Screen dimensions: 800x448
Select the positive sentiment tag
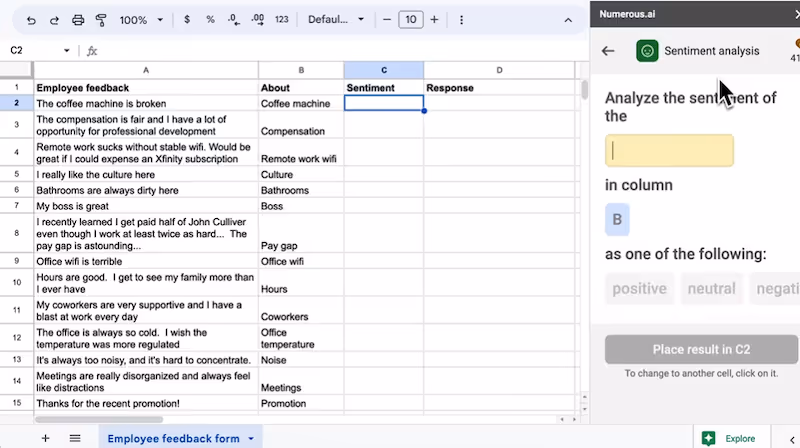point(639,289)
